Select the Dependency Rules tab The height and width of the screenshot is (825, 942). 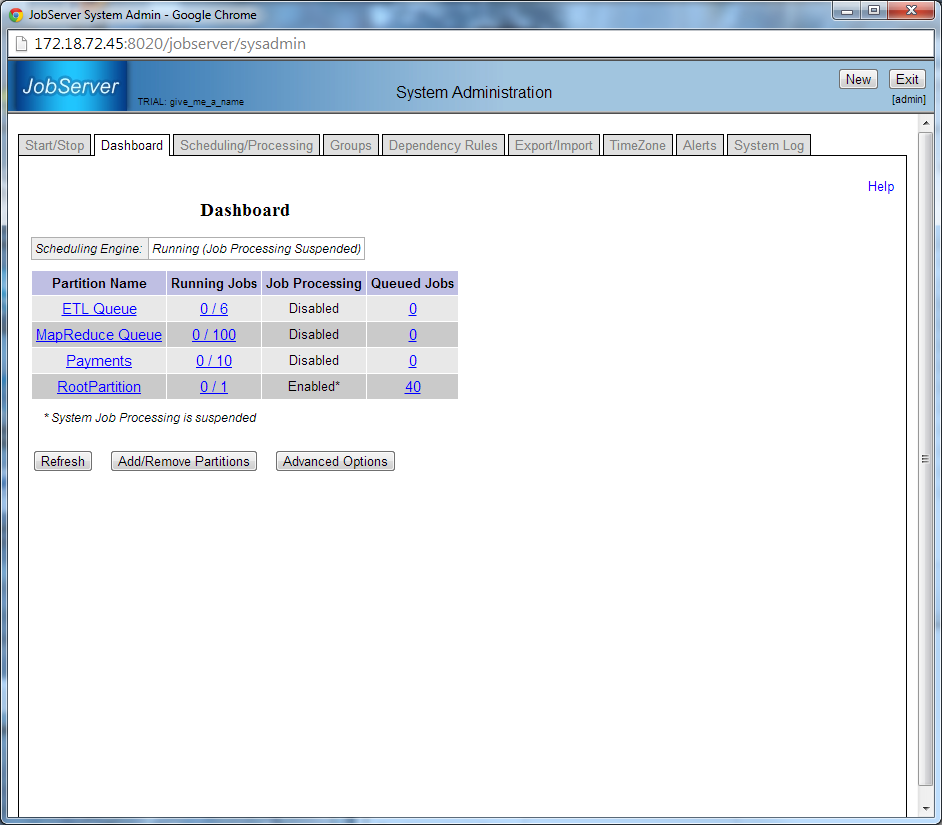pyautogui.click(x=443, y=146)
